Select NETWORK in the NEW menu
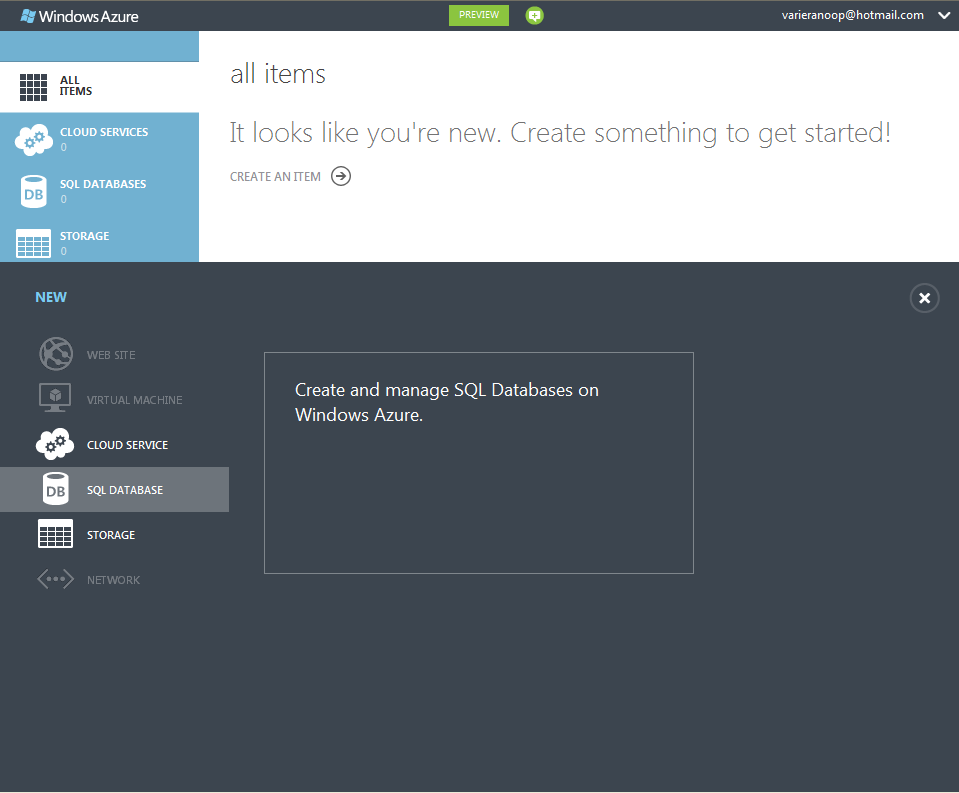 [114, 580]
